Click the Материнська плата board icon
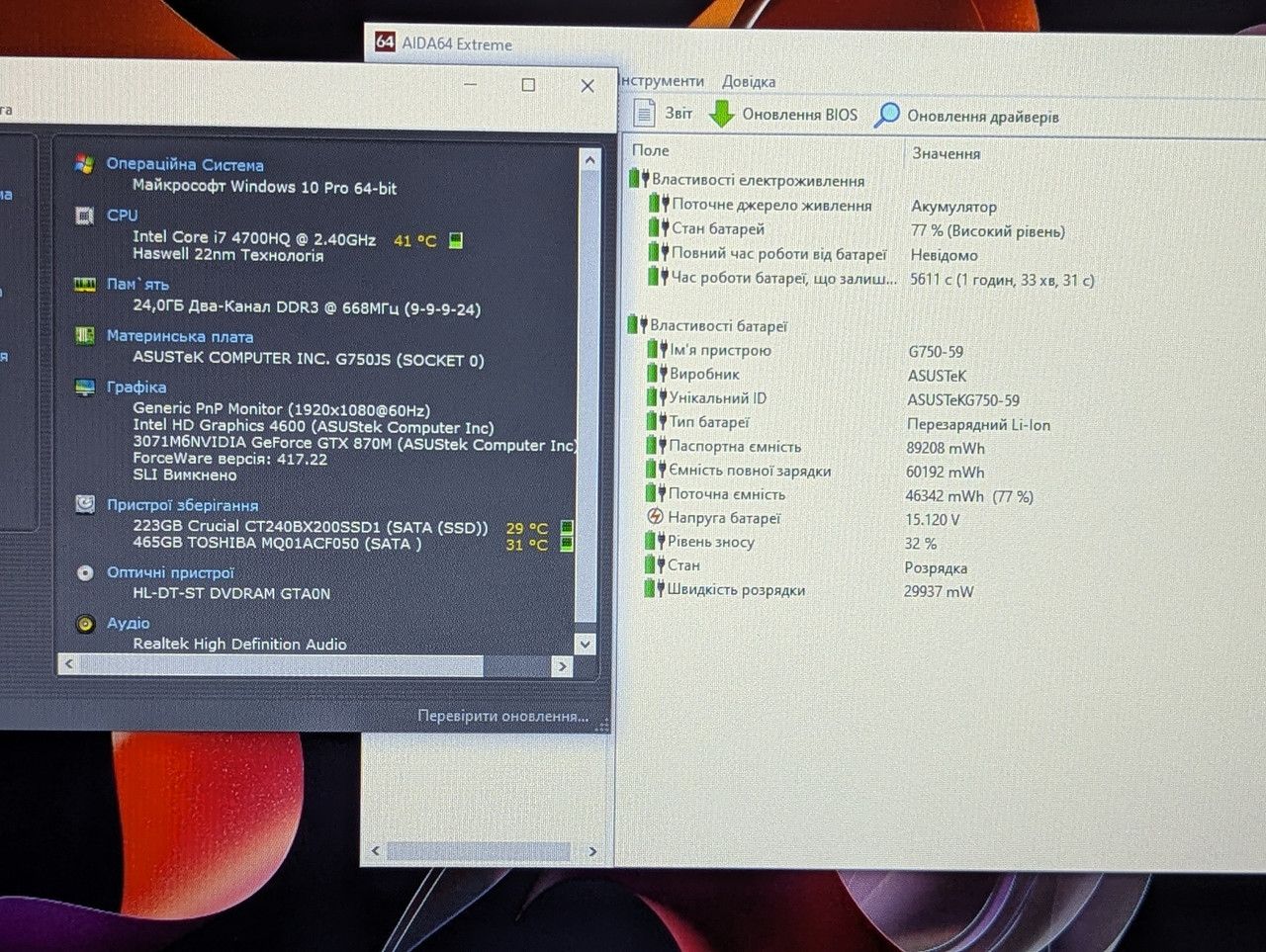This screenshot has width=1266, height=952. (85, 336)
